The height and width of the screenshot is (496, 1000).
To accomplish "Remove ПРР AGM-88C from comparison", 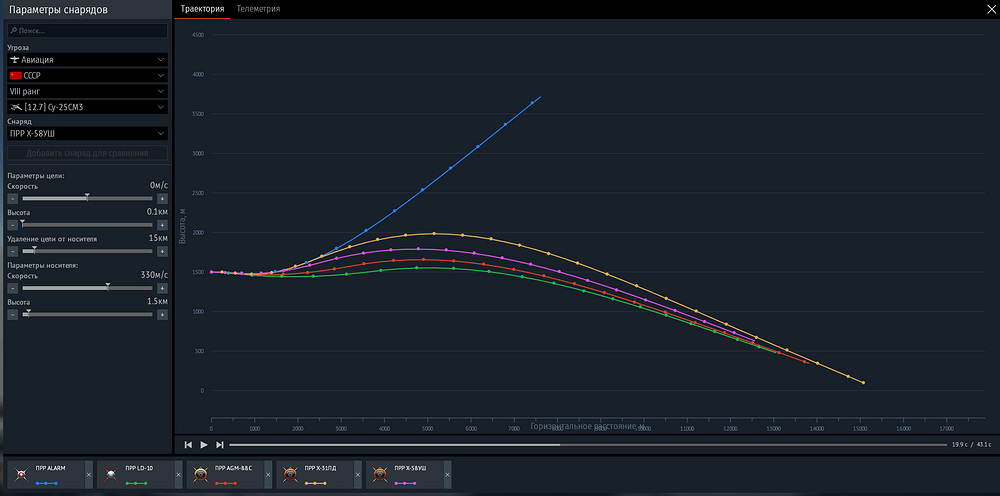I will coord(268,475).
